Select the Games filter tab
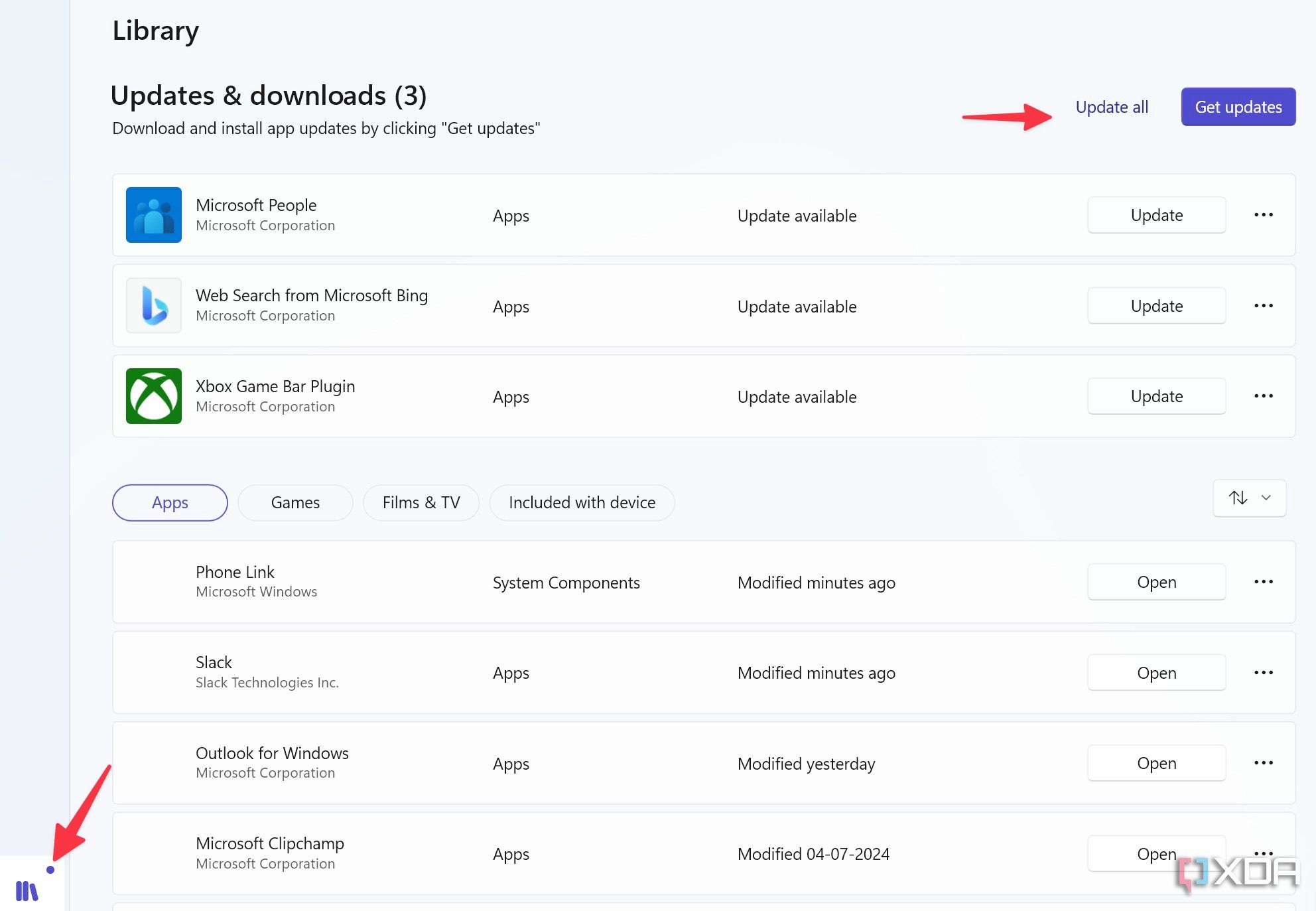Image resolution: width=1316 pixels, height=911 pixels. [295, 502]
